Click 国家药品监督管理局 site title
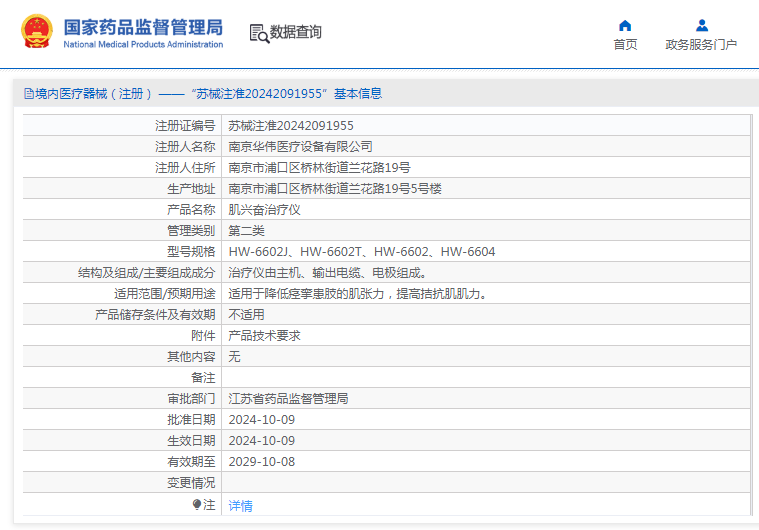Viewport: 759px width, 530px height. [x=143, y=27]
